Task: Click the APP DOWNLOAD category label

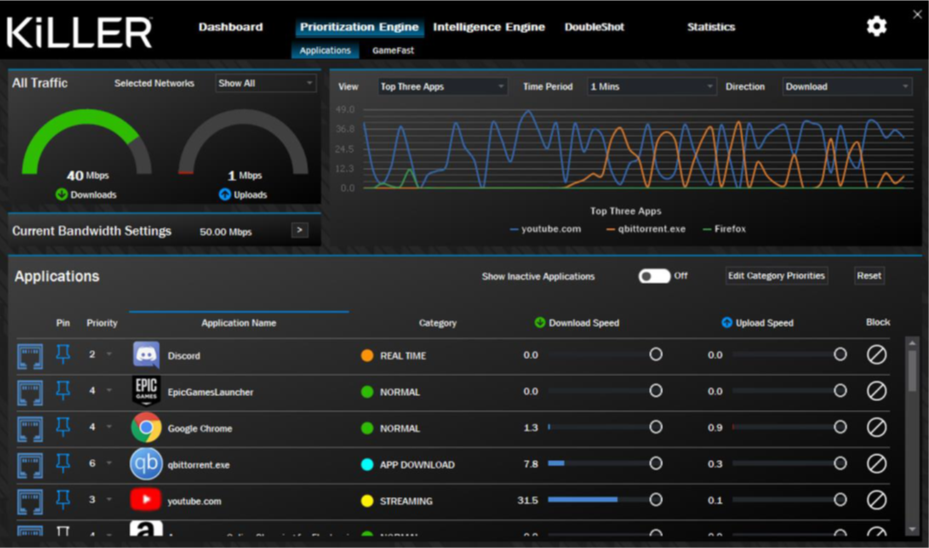Action: [x=417, y=465]
